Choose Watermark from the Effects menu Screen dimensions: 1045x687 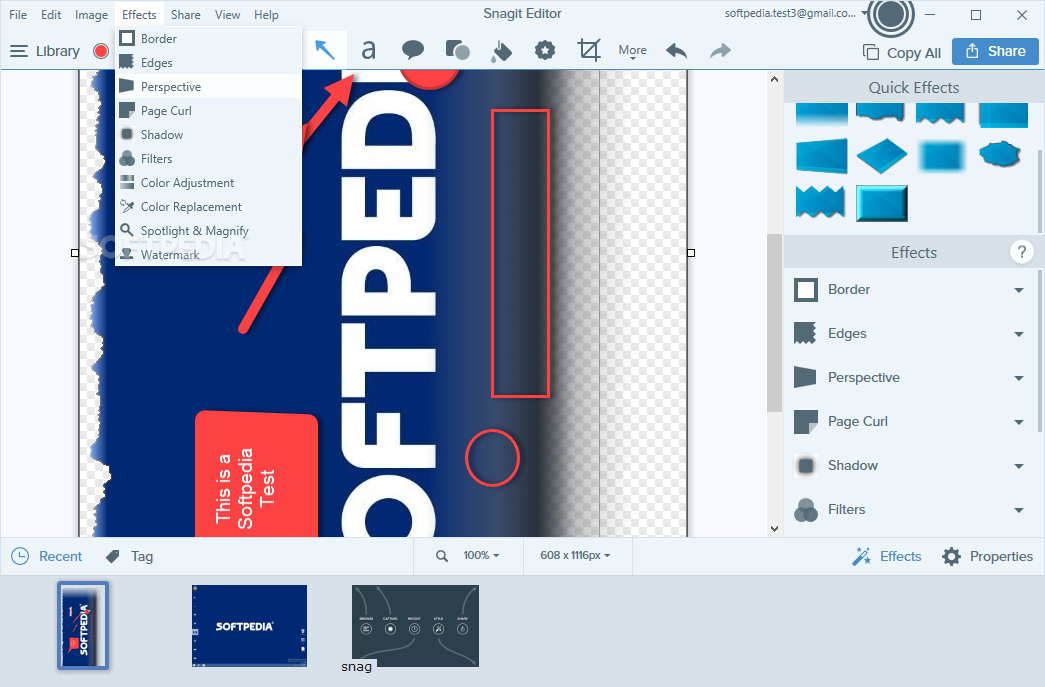pos(209,255)
